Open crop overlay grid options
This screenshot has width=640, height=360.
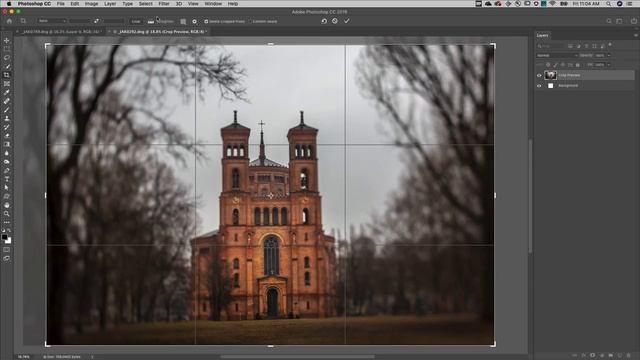183,21
